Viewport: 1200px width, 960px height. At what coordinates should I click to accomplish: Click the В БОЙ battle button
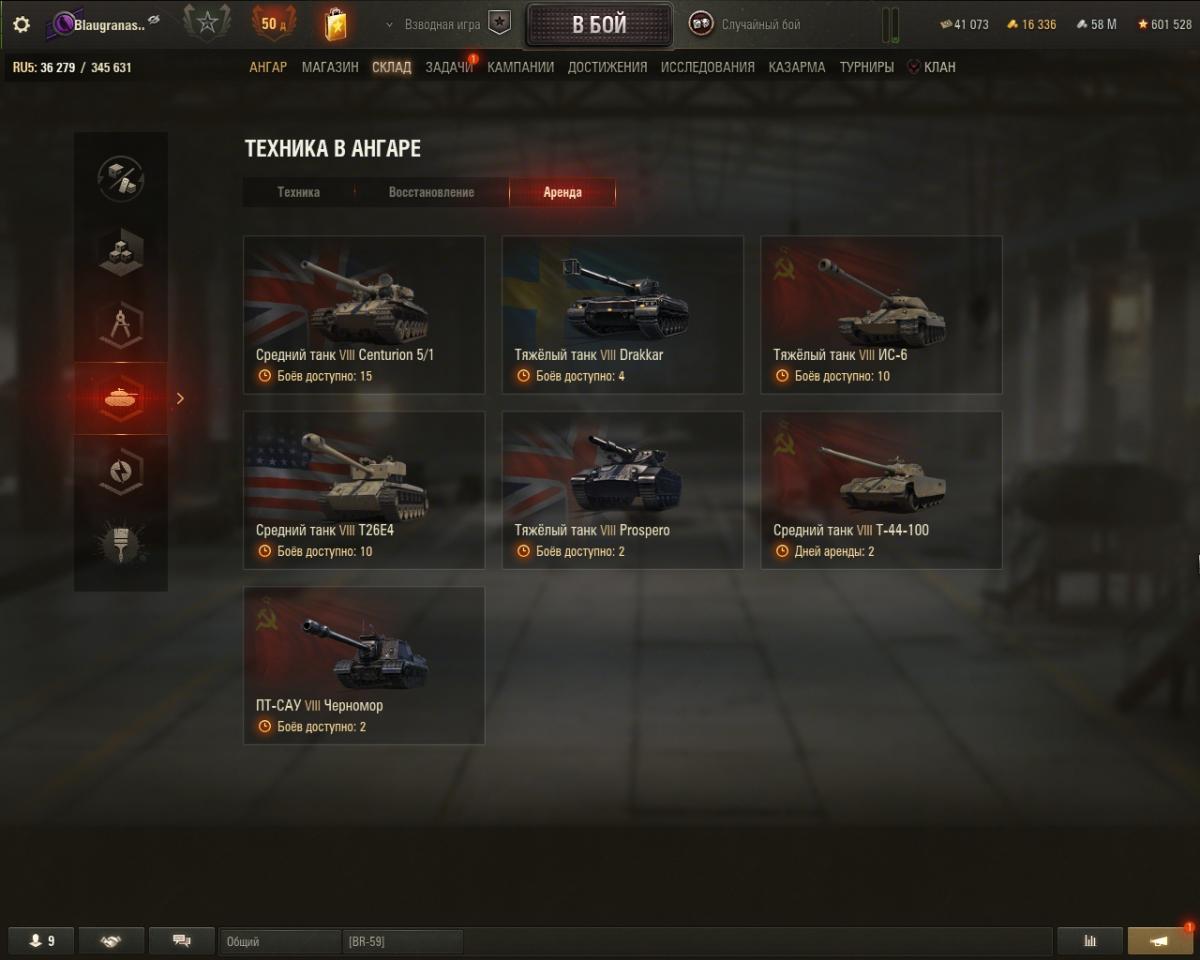click(x=599, y=25)
